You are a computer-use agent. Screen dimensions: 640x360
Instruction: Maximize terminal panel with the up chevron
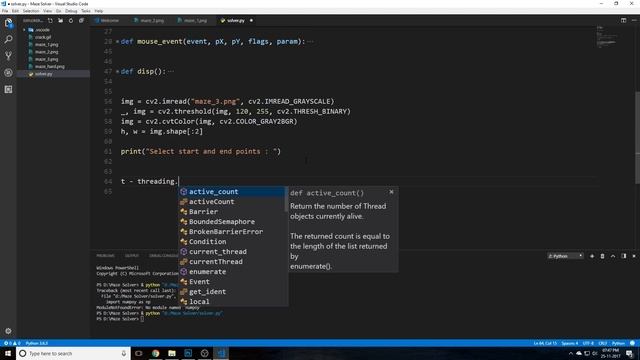click(613, 256)
